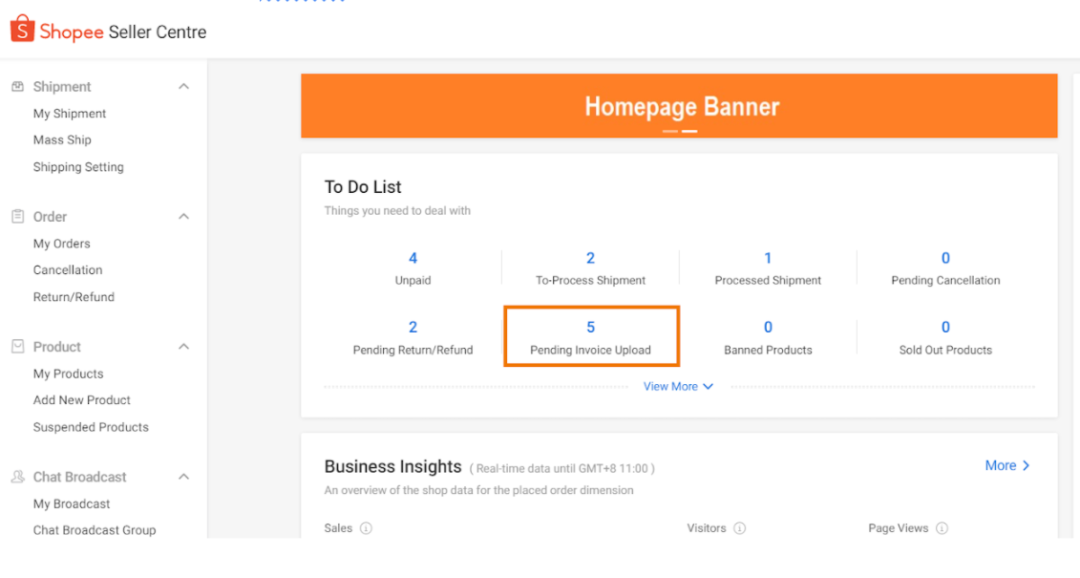Viewport: 1080px width, 578px height.
Task: Click the info icon beside Page Views
Action: click(942, 528)
